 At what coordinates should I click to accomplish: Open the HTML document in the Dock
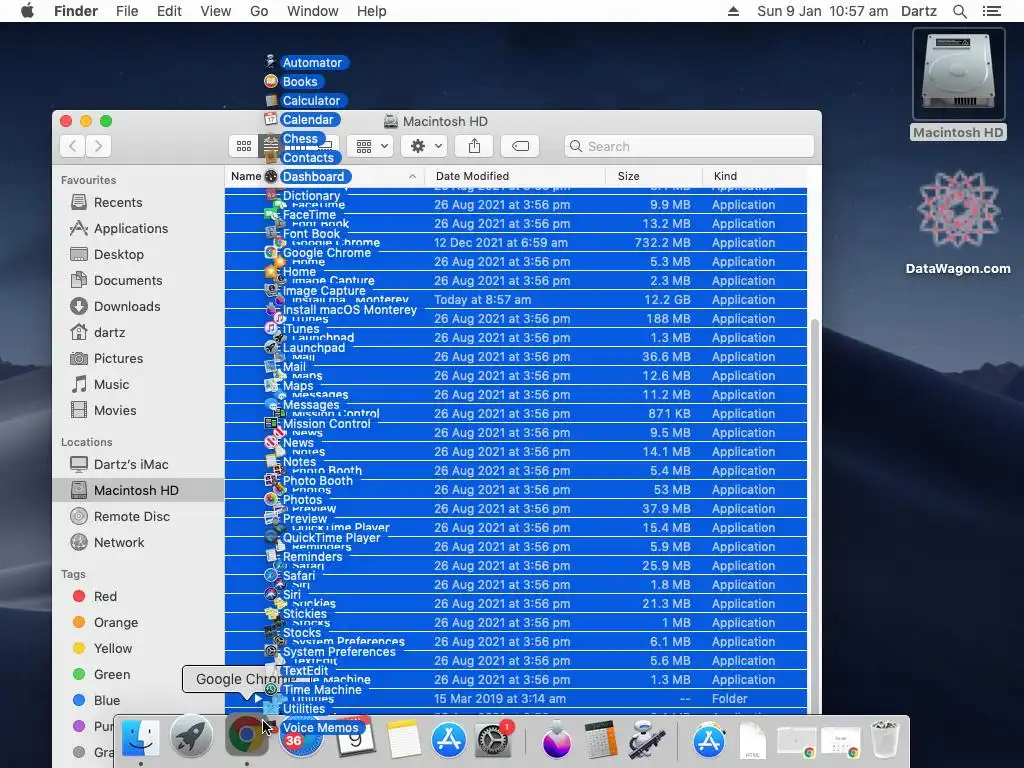(752, 741)
